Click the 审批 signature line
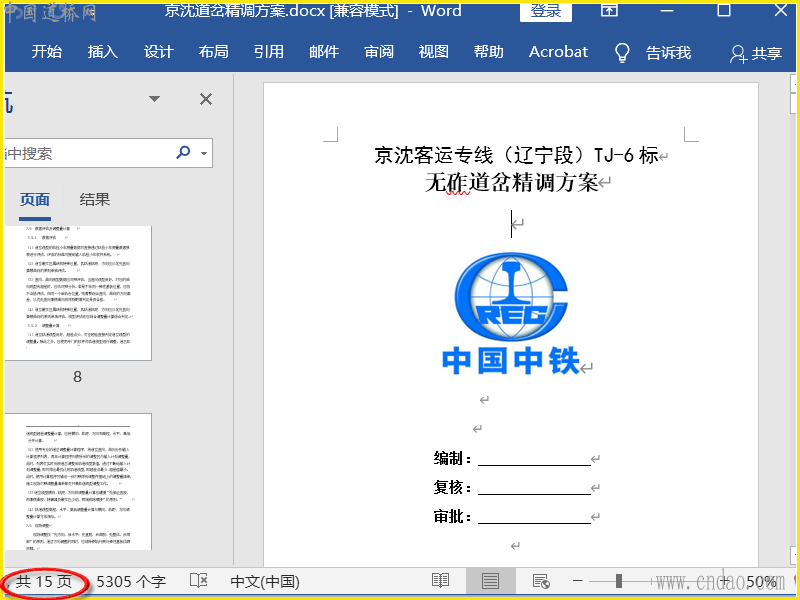The image size is (800, 600). tap(512, 517)
